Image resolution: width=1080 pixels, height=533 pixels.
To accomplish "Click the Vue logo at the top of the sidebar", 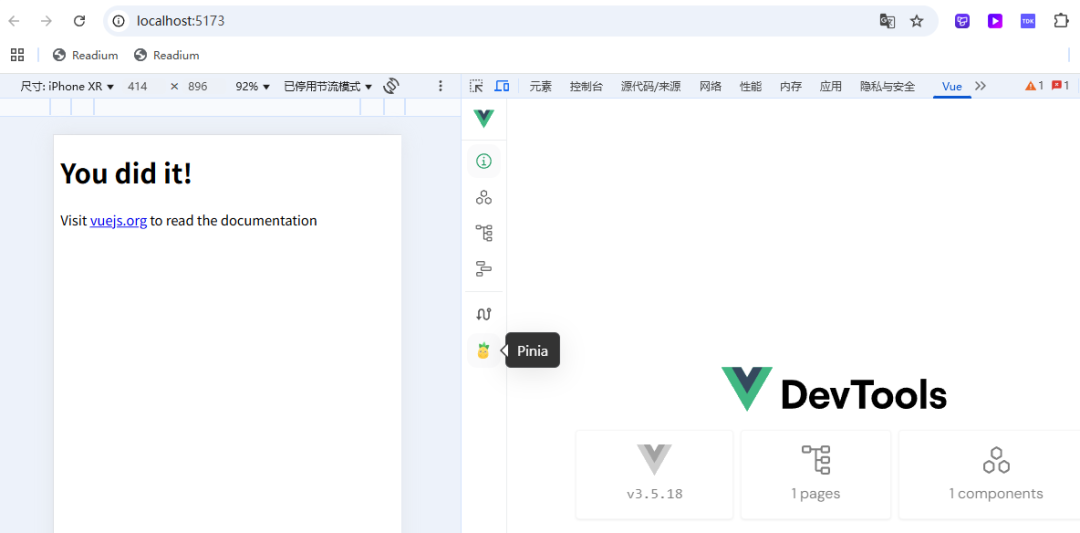I will point(484,118).
